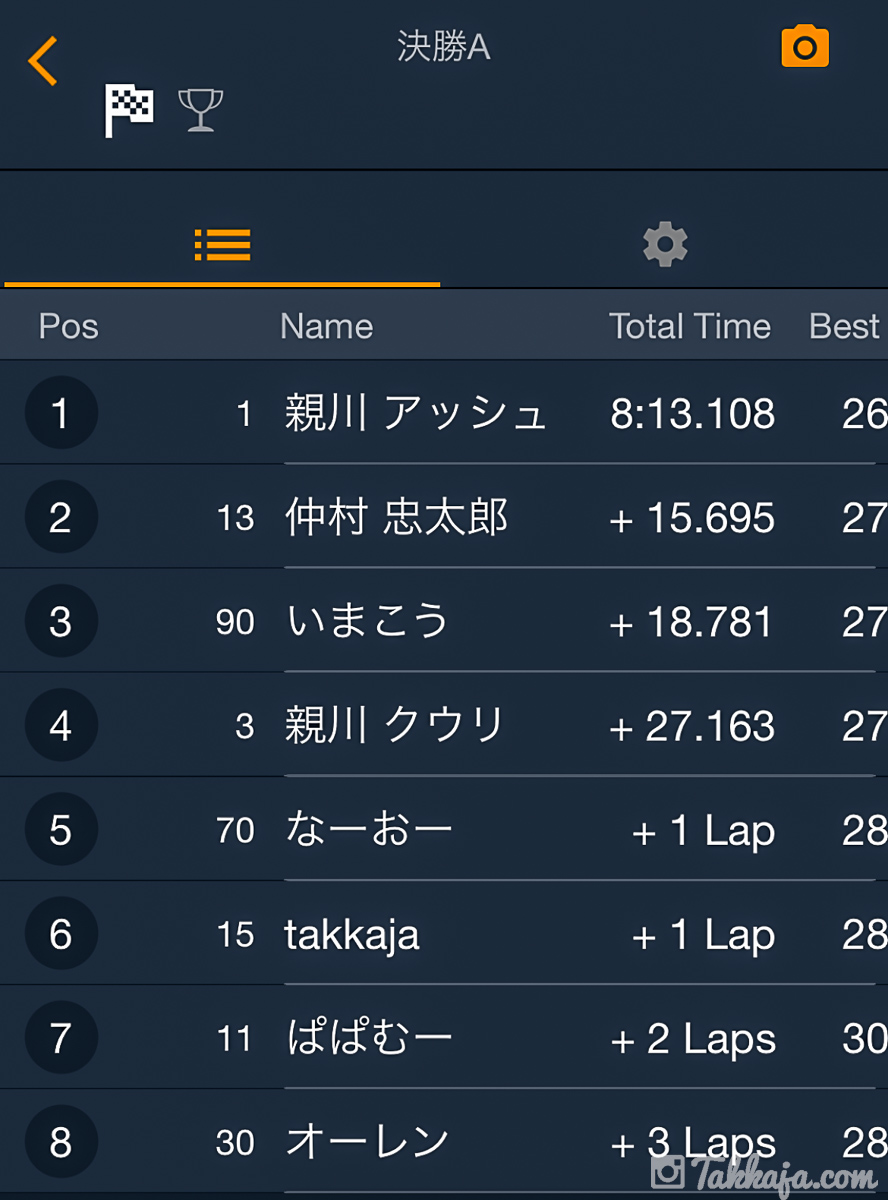Viewport: 888px width, 1200px height.
Task: Tap the checkered flag icon
Action: pyautogui.click(x=130, y=109)
